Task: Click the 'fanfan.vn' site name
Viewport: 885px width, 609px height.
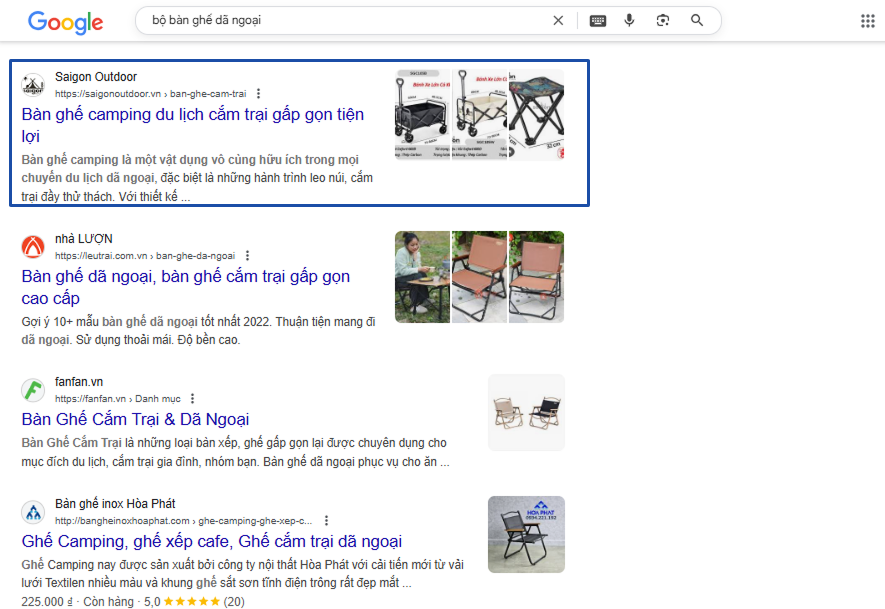Action: (x=79, y=382)
